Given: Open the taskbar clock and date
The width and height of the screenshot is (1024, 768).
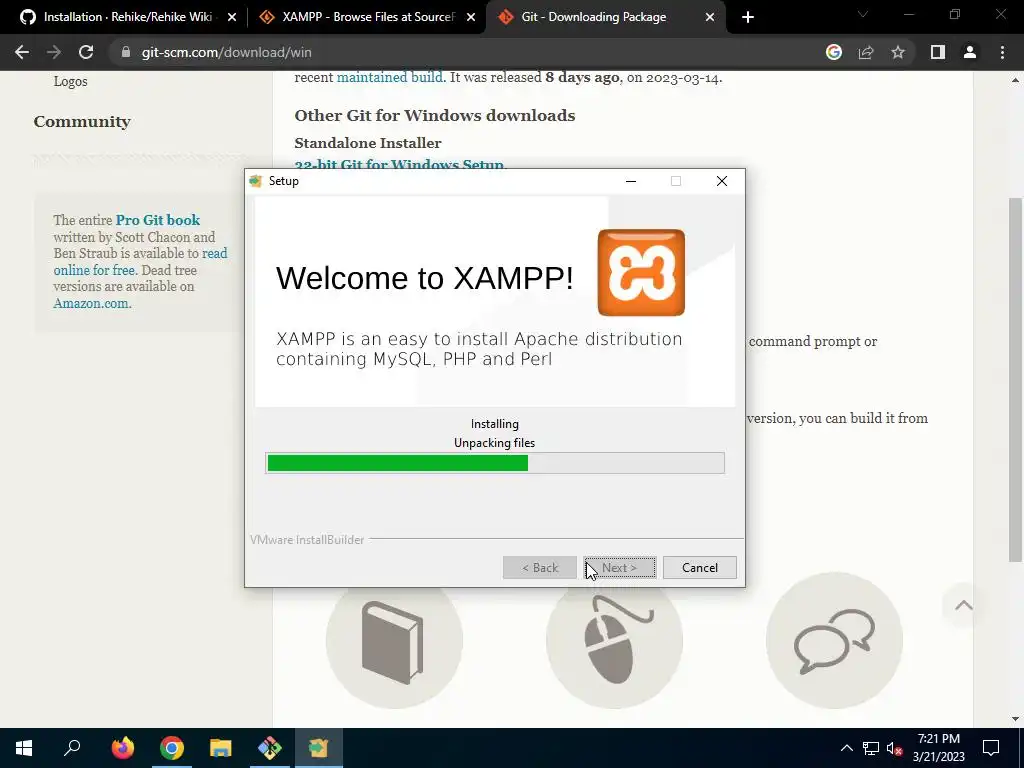Looking at the screenshot, I should (938, 748).
